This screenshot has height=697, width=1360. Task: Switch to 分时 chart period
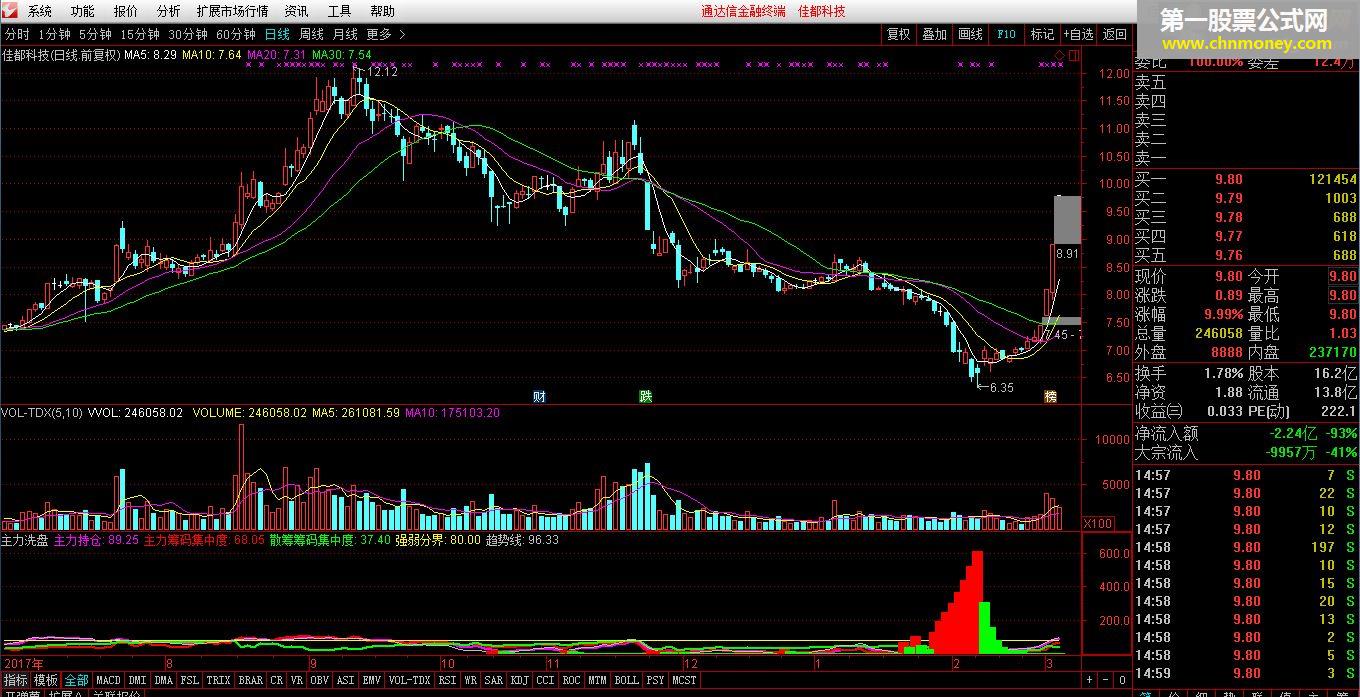(17, 34)
